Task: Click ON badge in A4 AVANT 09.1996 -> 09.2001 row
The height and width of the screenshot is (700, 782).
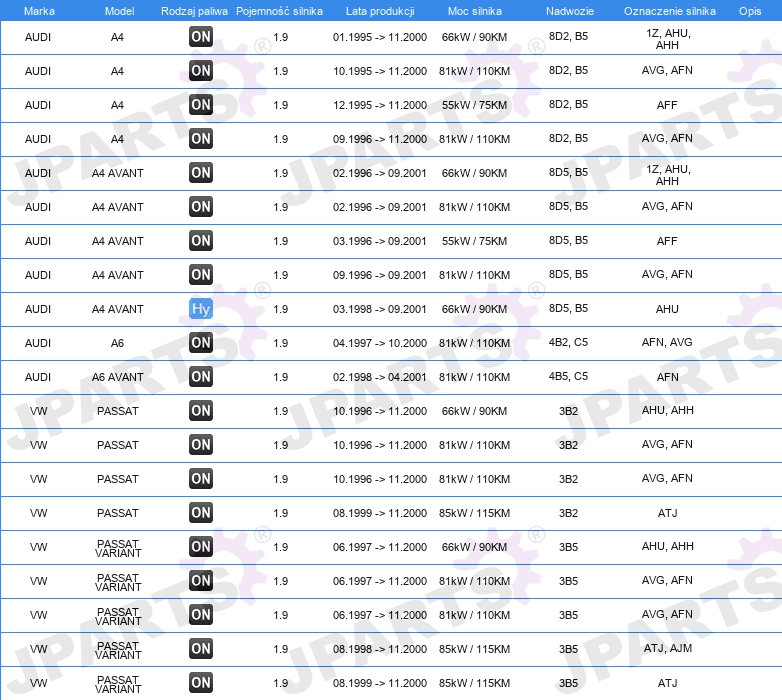Action: click(201, 274)
